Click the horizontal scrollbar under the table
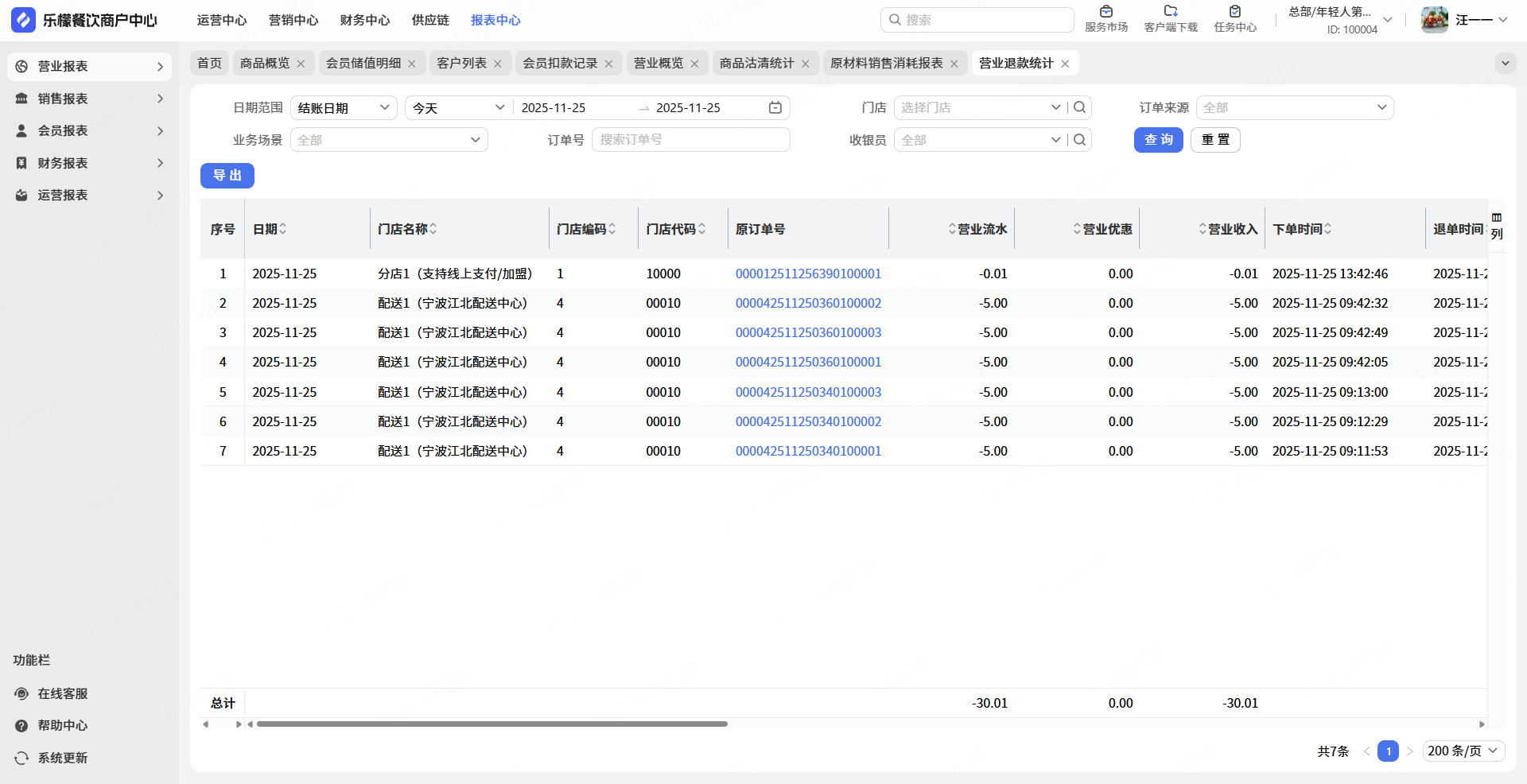Image resolution: width=1527 pixels, height=784 pixels. coord(492,724)
